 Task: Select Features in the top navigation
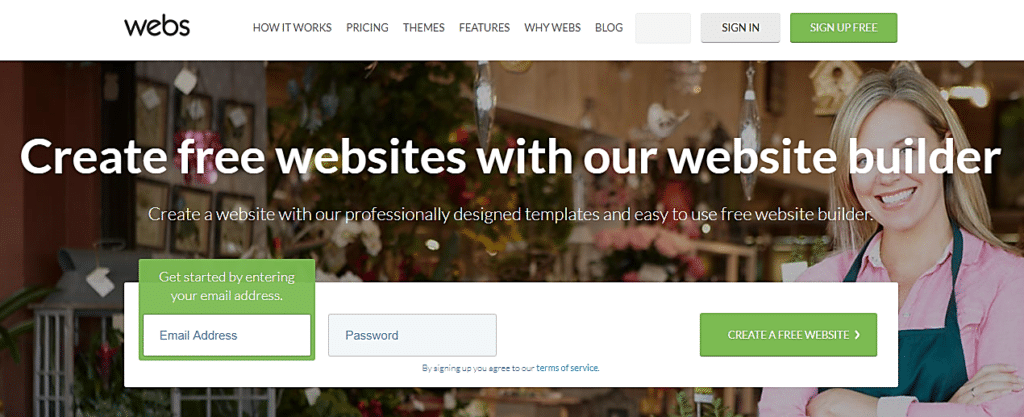click(485, 27)
